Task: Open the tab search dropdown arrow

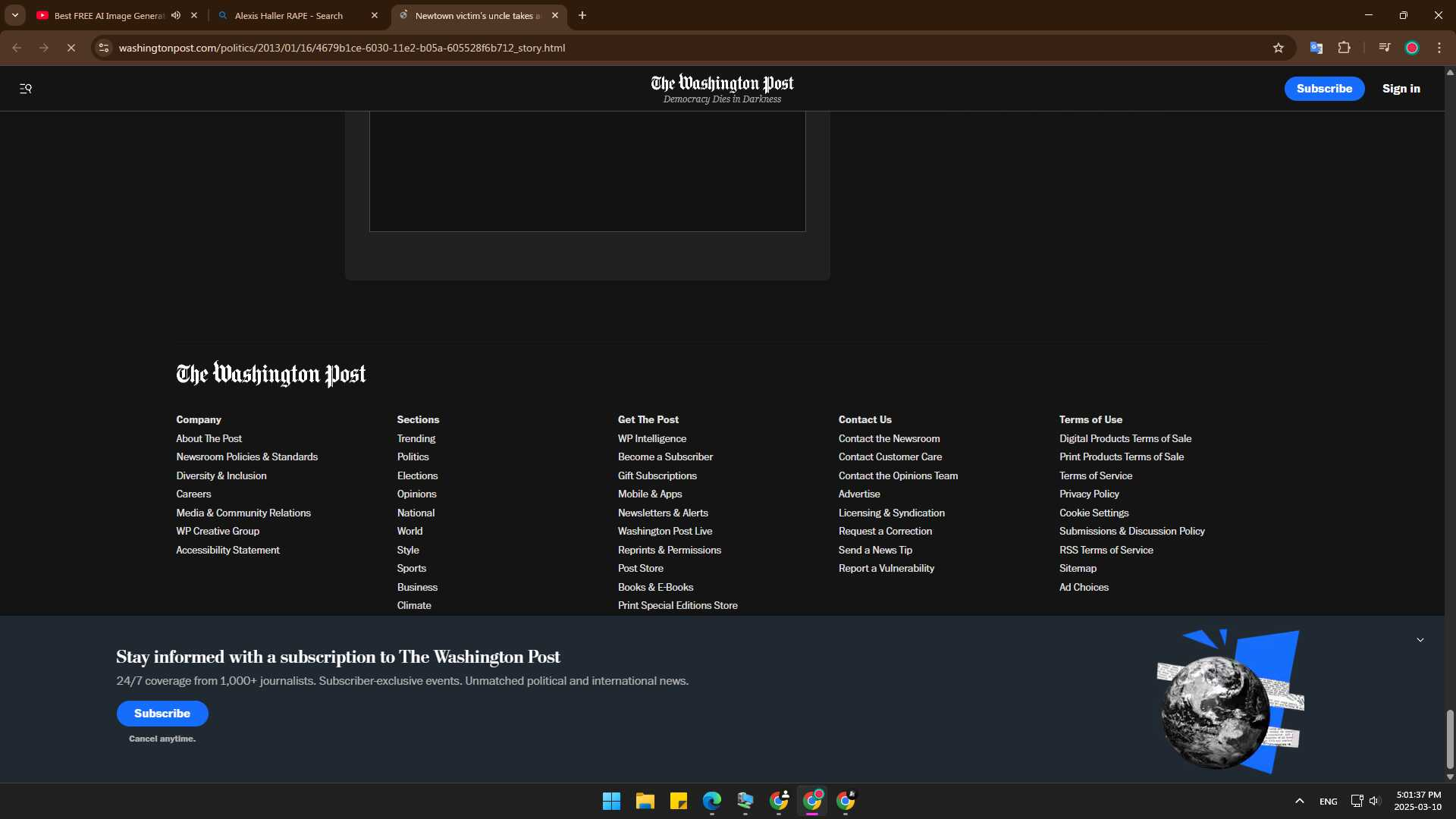Action: pos(15,15)
